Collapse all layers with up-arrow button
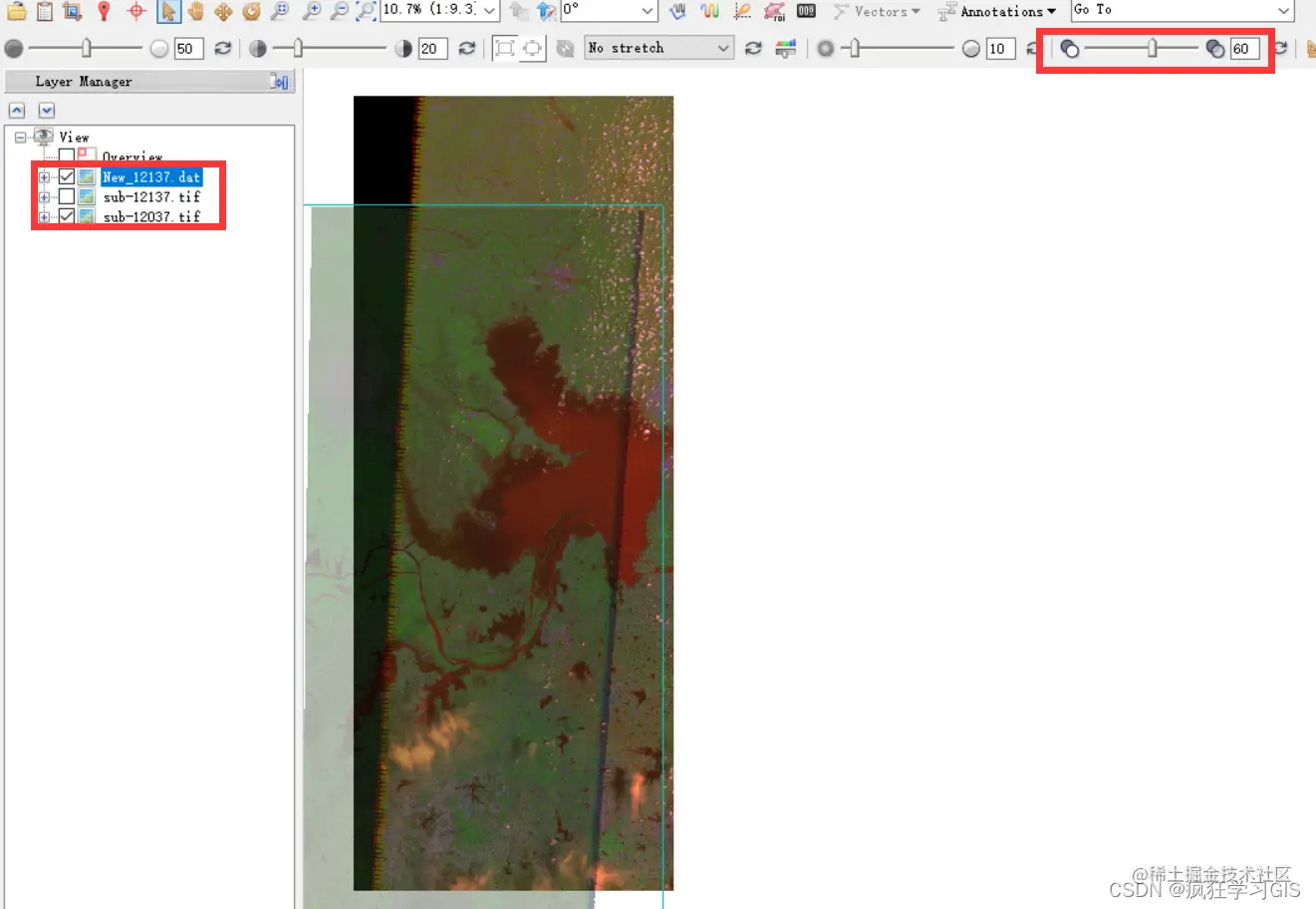1316x909 pixels. pyautogui.click(x=17, y=111)
